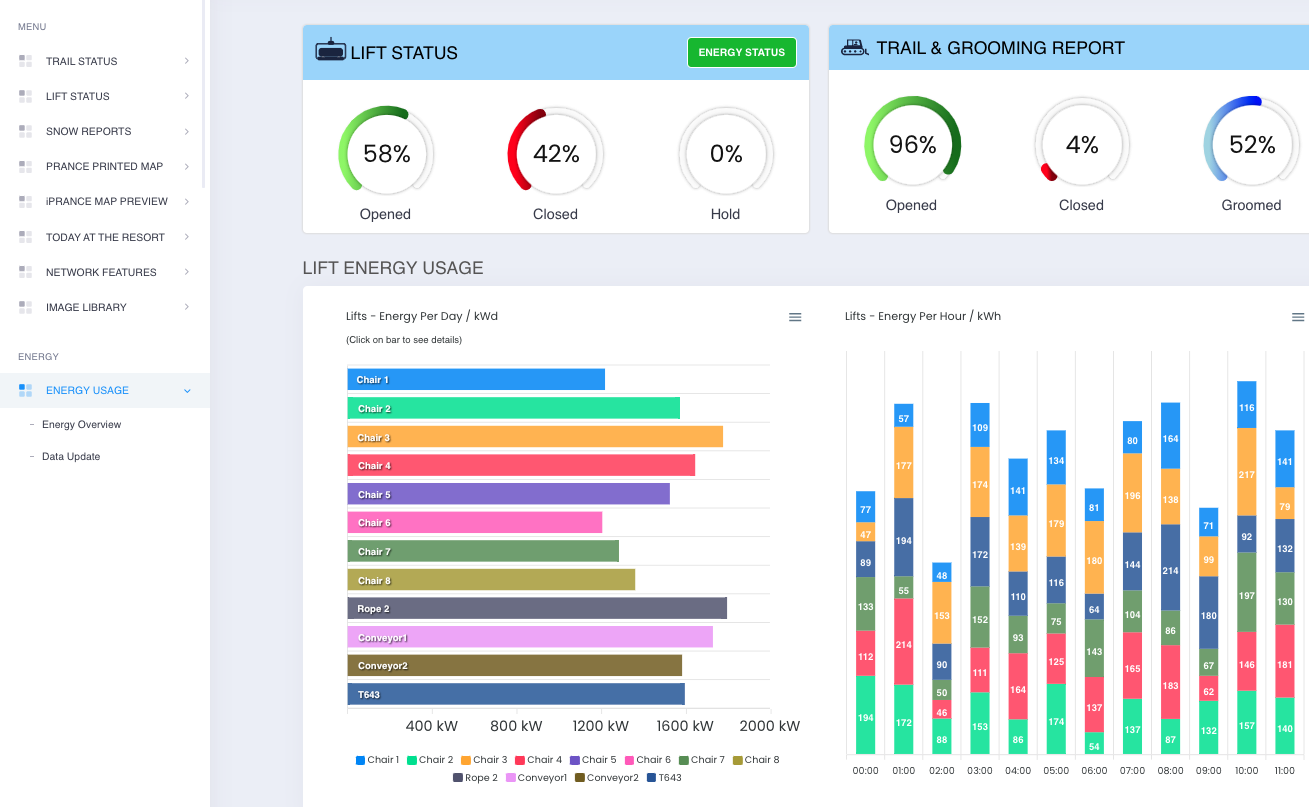This screenshot has height=807, width=1309.
Task: Click the snowcat icon in Trail & Grooming Report
Action: 855,47
